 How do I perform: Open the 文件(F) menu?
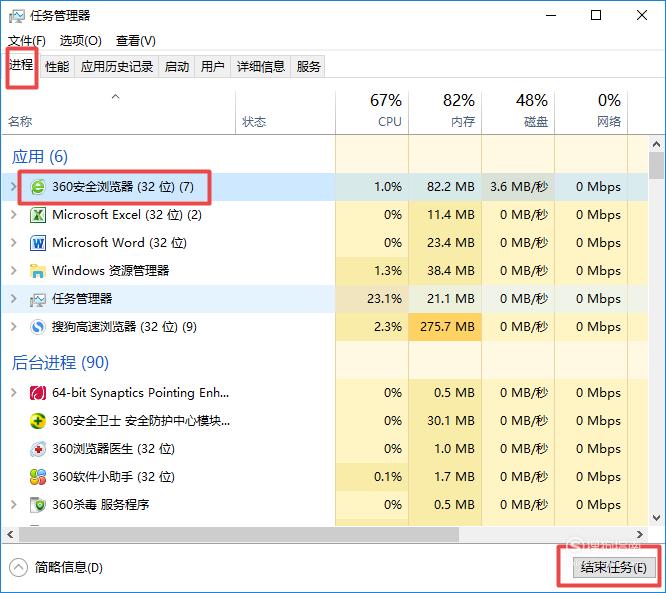click(x=27, y=41)
